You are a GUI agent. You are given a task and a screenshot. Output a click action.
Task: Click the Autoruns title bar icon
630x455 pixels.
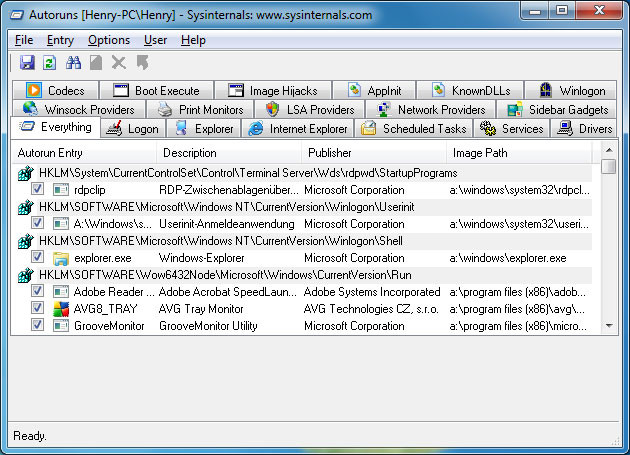click(17, 15)
